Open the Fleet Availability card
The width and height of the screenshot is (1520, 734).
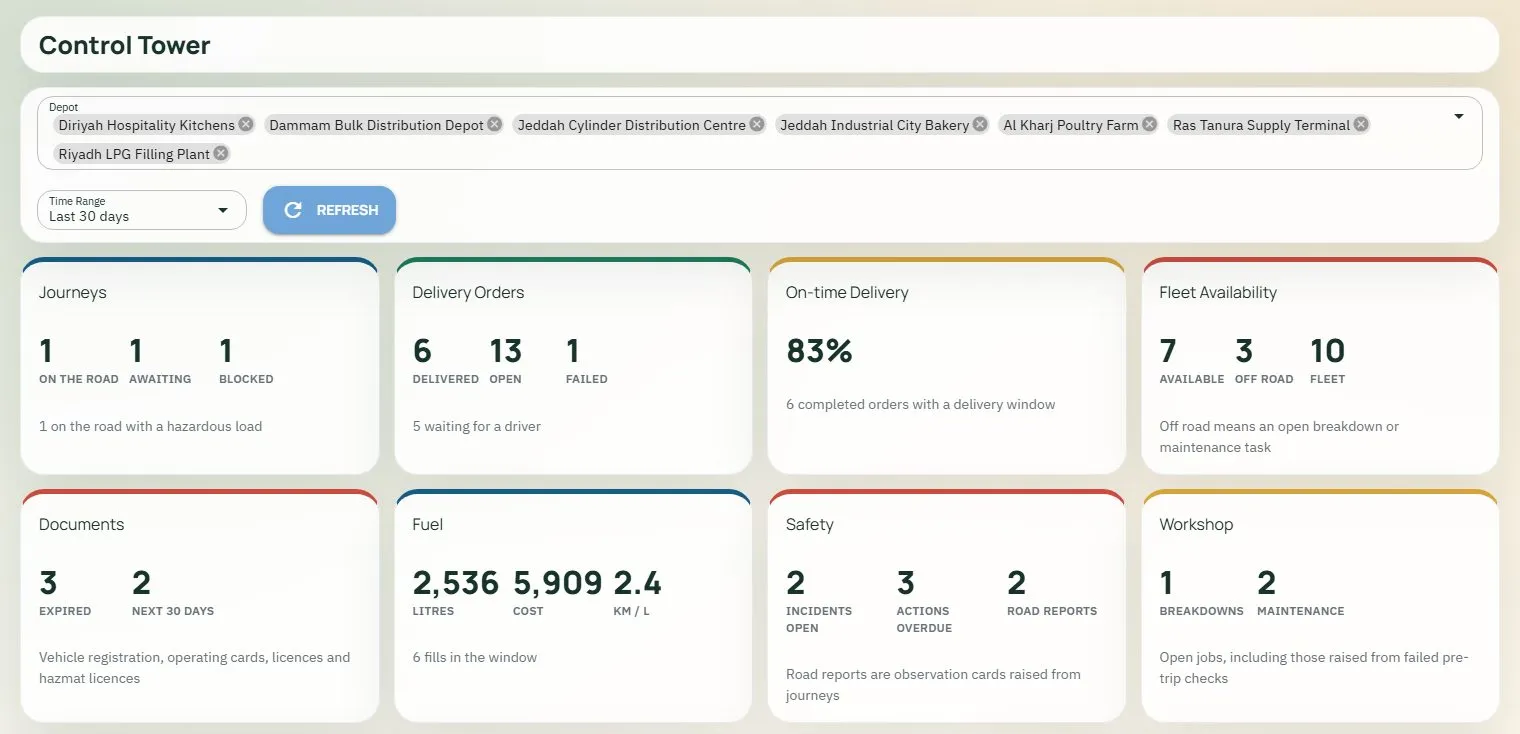tap(1320, 366)
